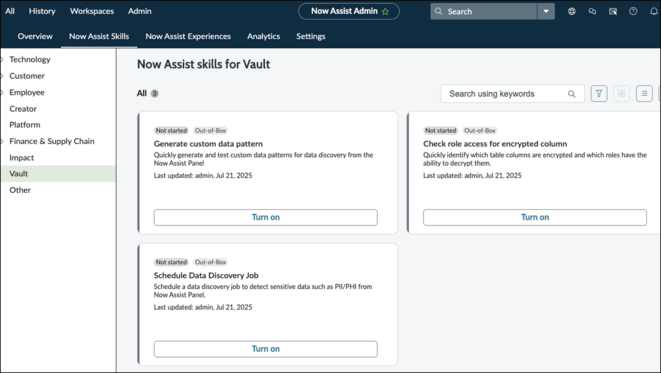
Task: Click Not started badge on Schedule Data Discovery Job
Action: (171, 262)
